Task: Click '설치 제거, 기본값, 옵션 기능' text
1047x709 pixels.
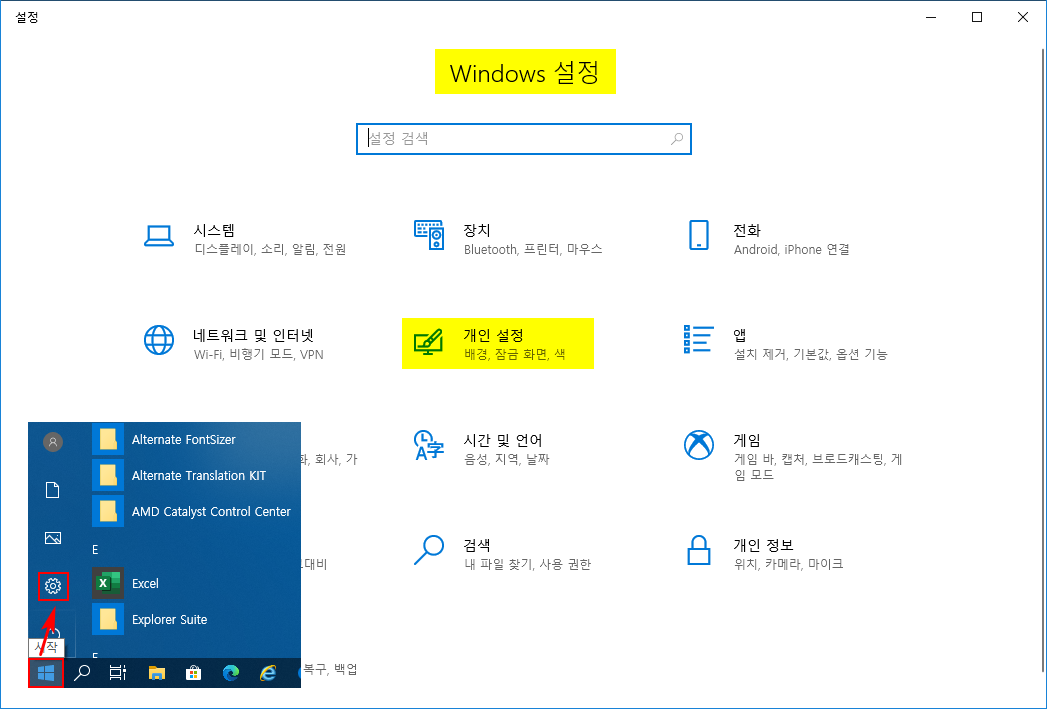Action: [811, 354]
